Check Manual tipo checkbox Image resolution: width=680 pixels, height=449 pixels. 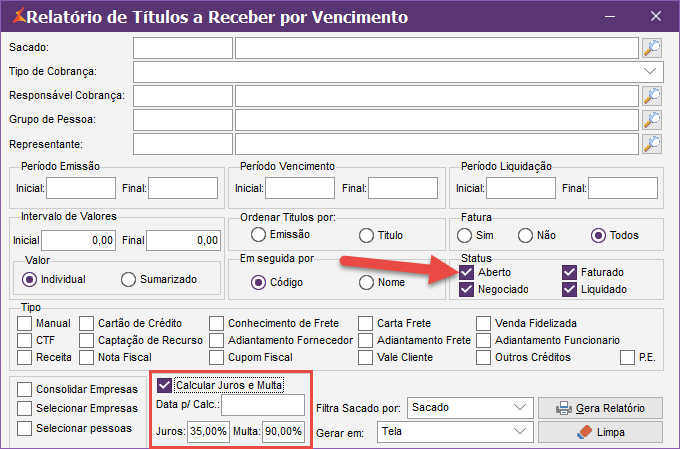pyautogui.click(x=24, y=324)
